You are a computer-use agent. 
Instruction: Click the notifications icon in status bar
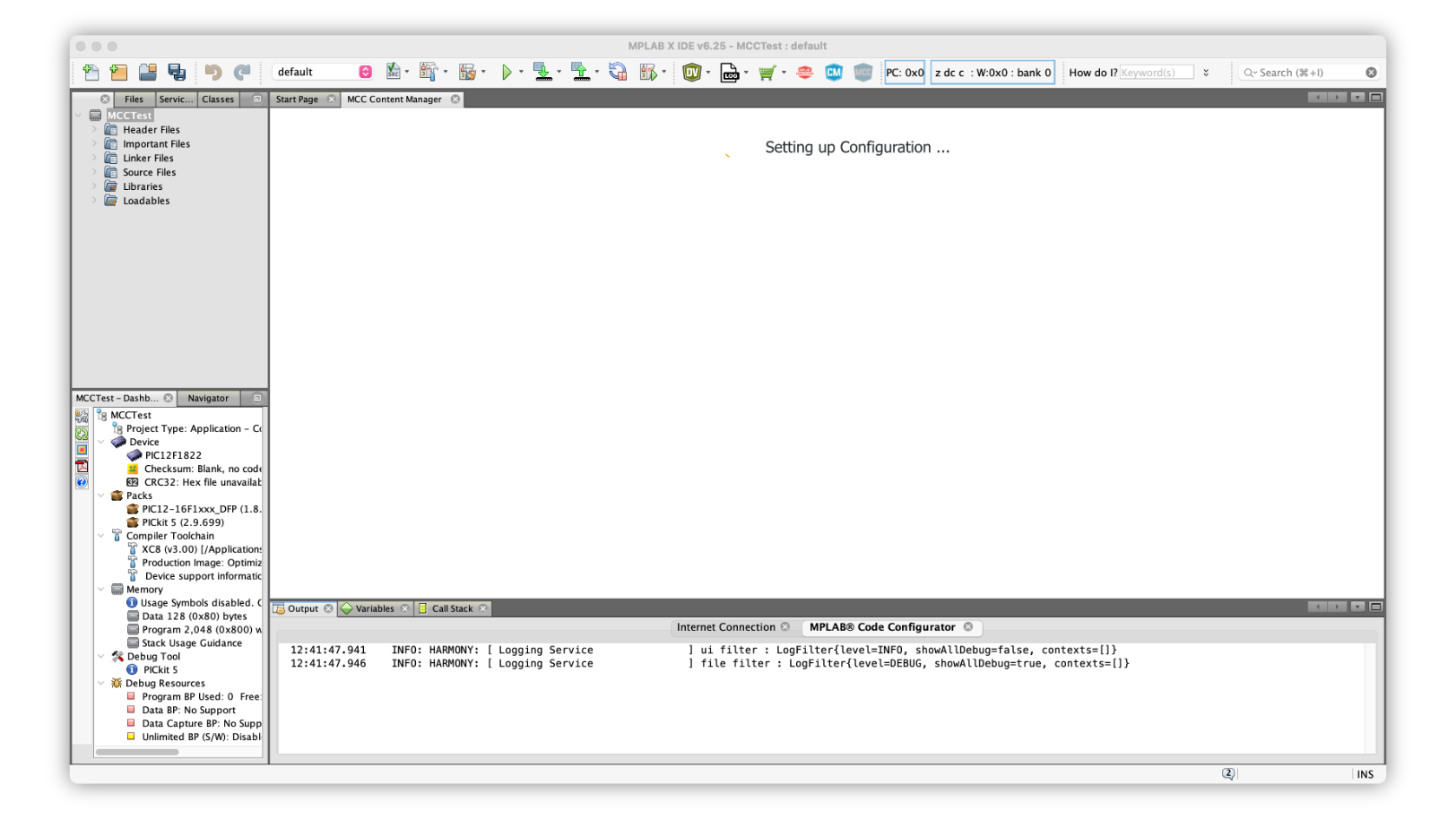click(1227, 774)
